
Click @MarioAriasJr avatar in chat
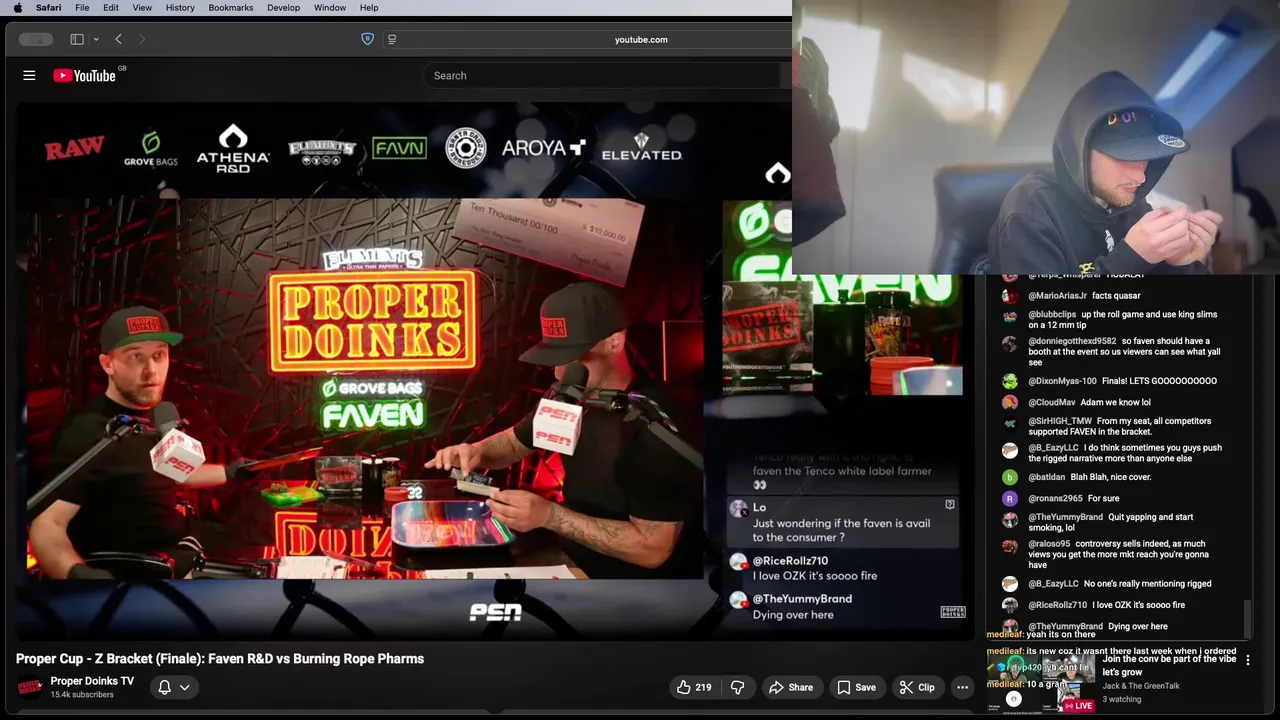(1010, 296)
